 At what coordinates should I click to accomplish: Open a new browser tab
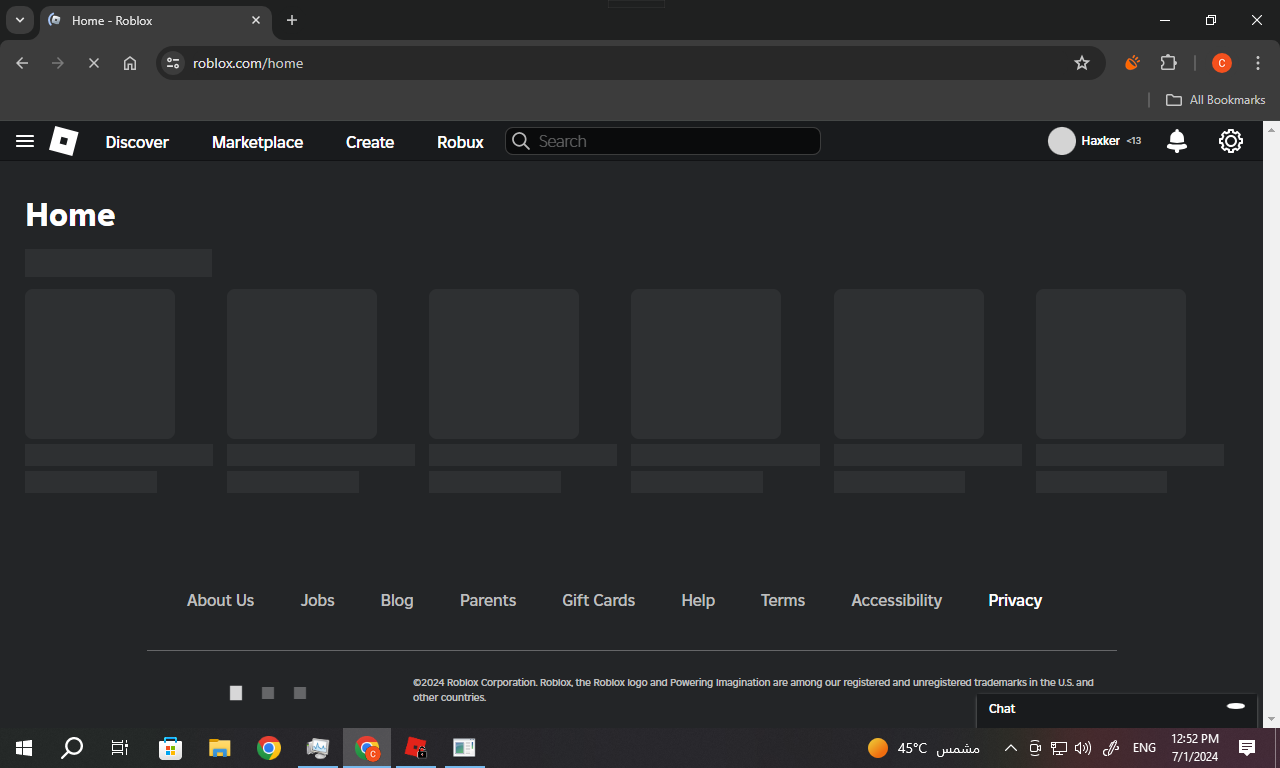coord(292,20)
